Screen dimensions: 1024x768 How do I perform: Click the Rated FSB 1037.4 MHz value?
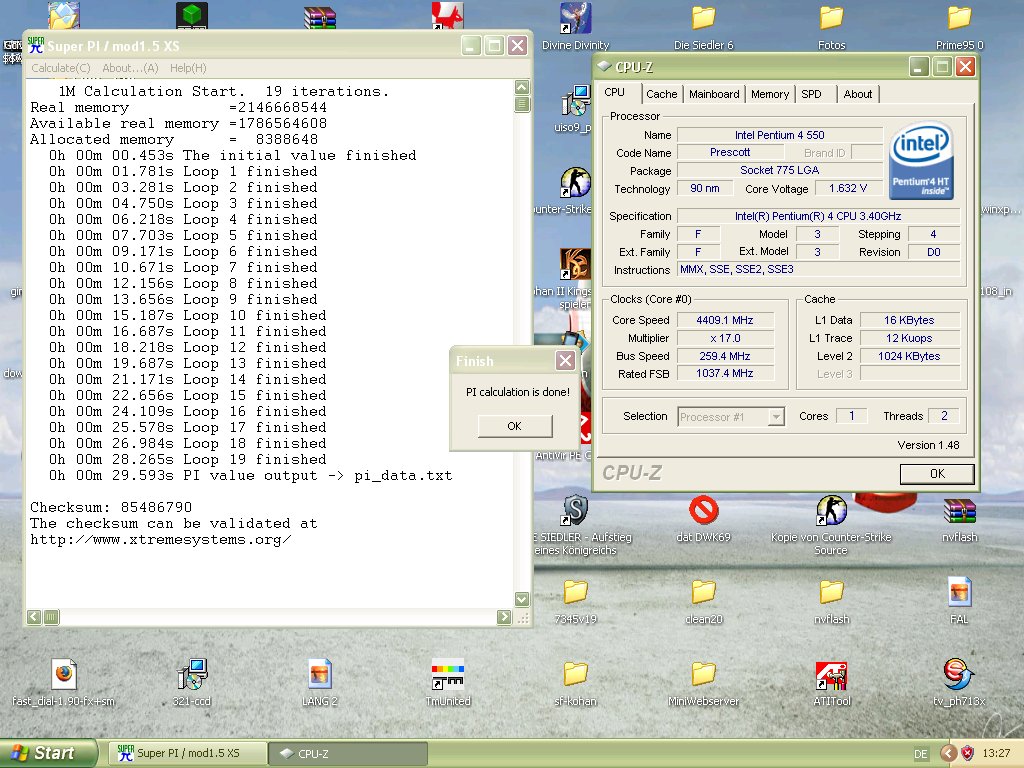click(725, 374)
